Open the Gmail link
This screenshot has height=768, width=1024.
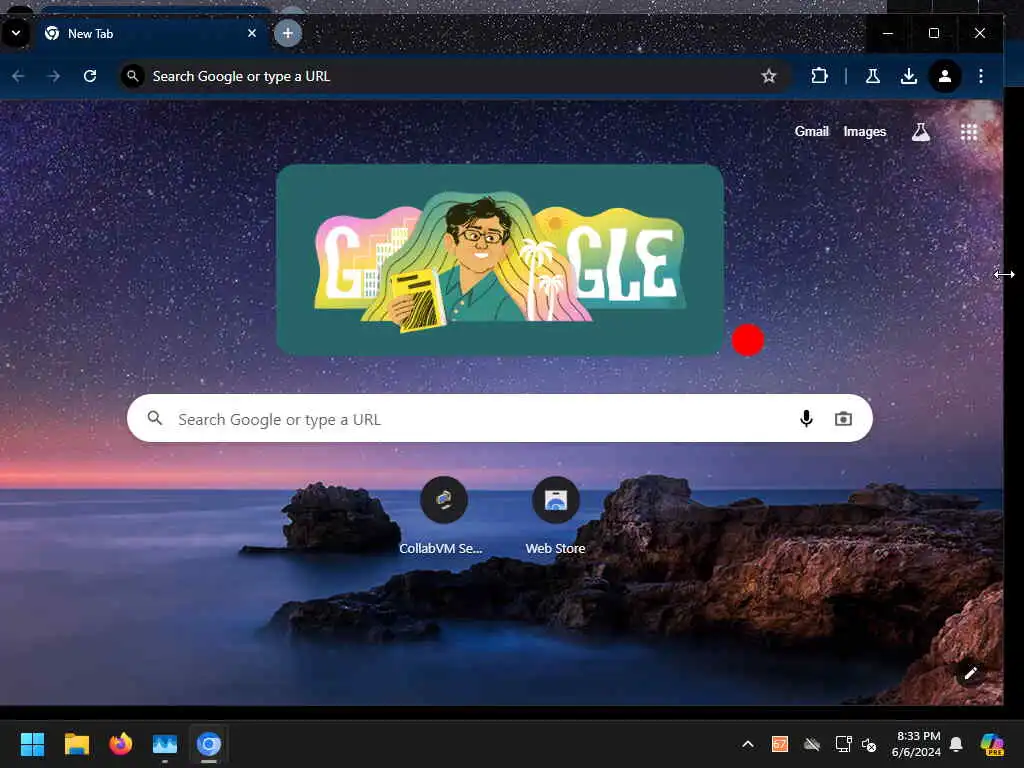pos(811,131)
